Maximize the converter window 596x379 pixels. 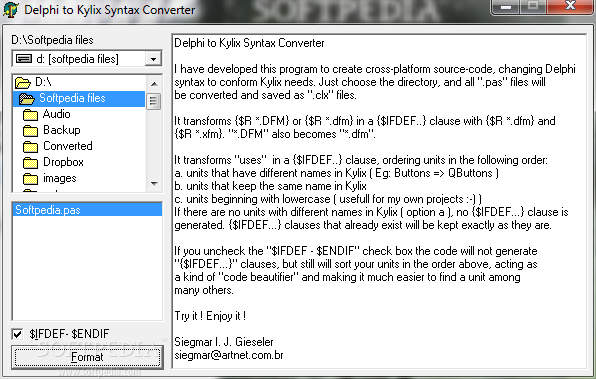[533, 6]
